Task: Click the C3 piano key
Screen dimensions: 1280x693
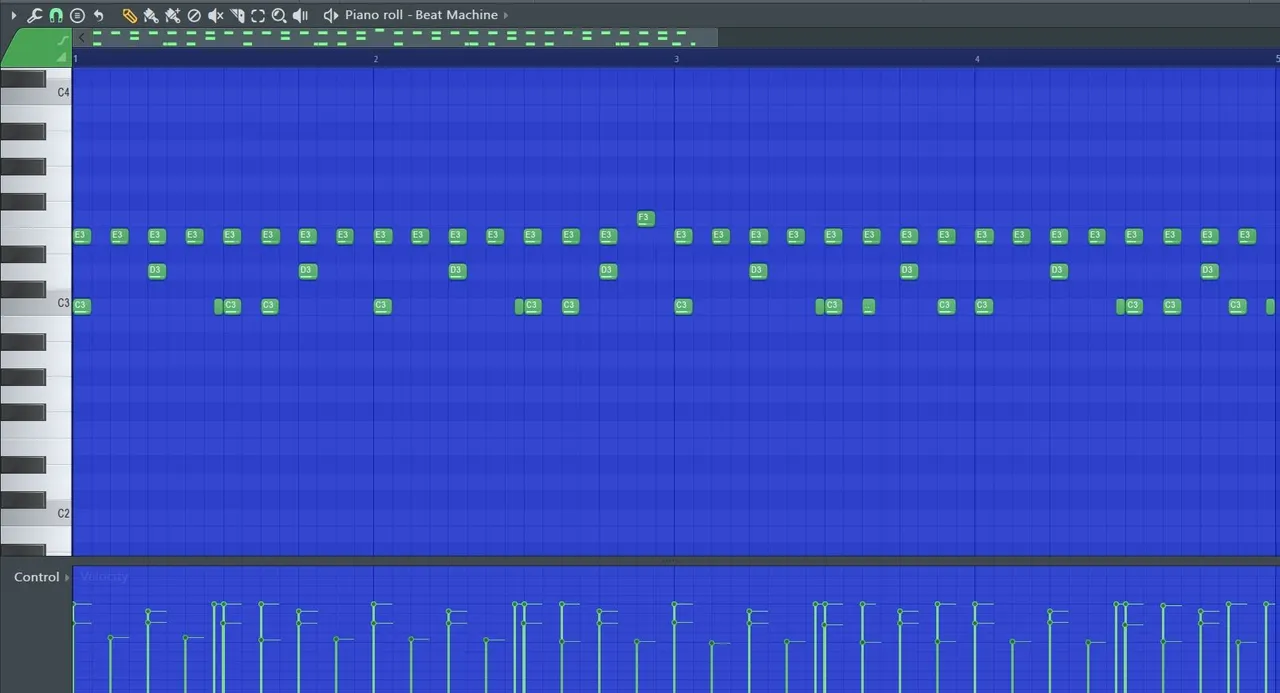Action: coord(36,303)
